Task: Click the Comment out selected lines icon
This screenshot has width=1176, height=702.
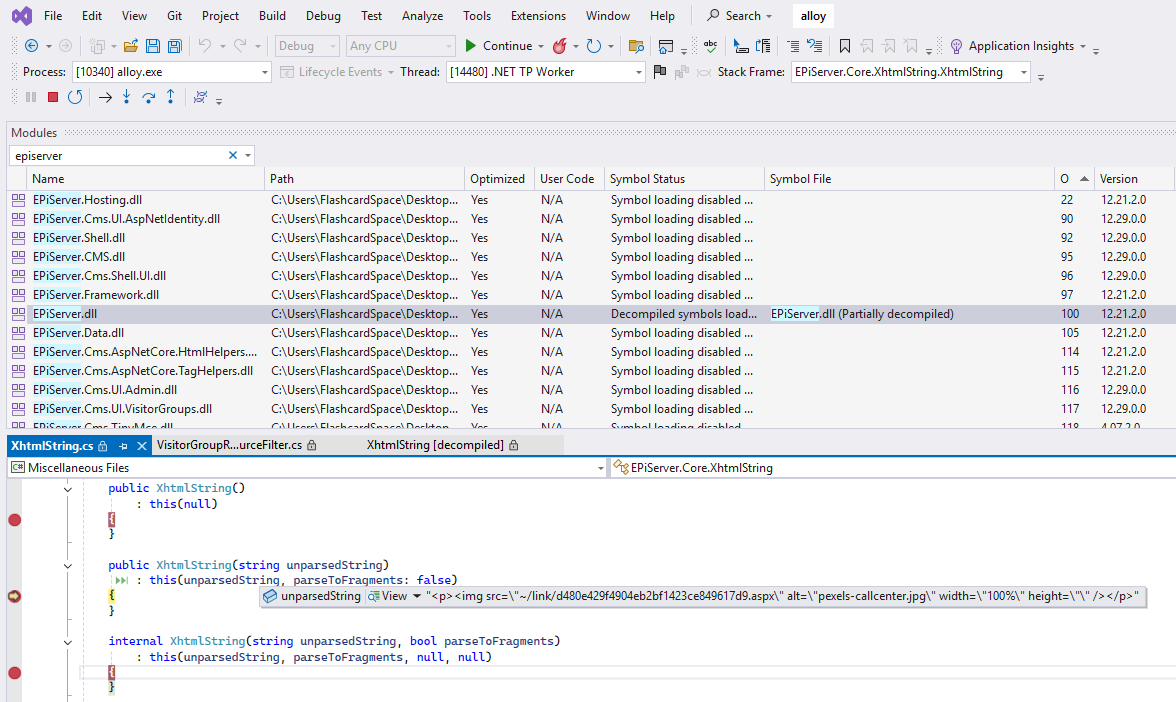Action: [793, 46]
